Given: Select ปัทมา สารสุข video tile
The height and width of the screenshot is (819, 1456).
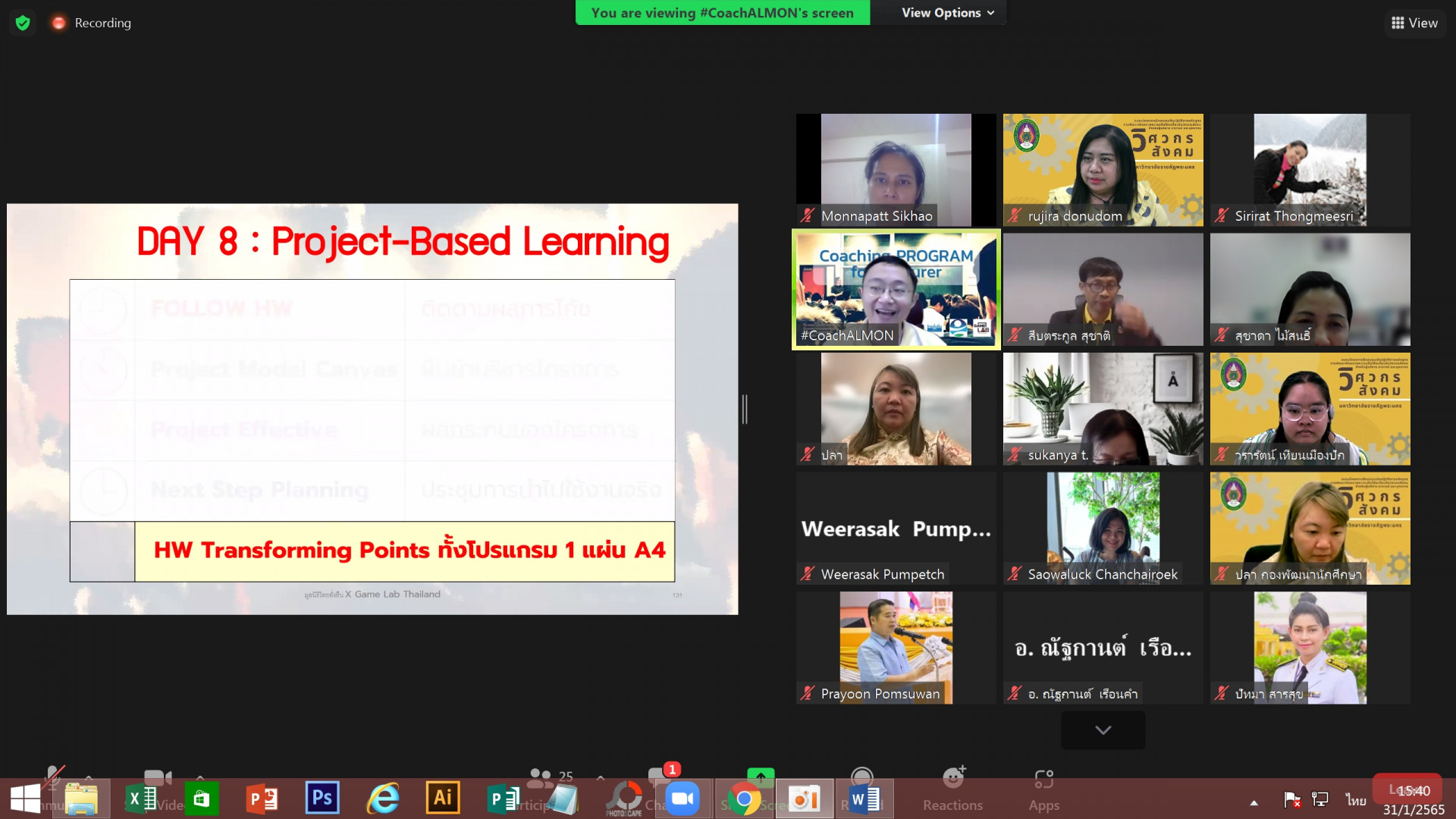Looking at the screenshot, I should pyautogui.click(x=1310, y=648).
